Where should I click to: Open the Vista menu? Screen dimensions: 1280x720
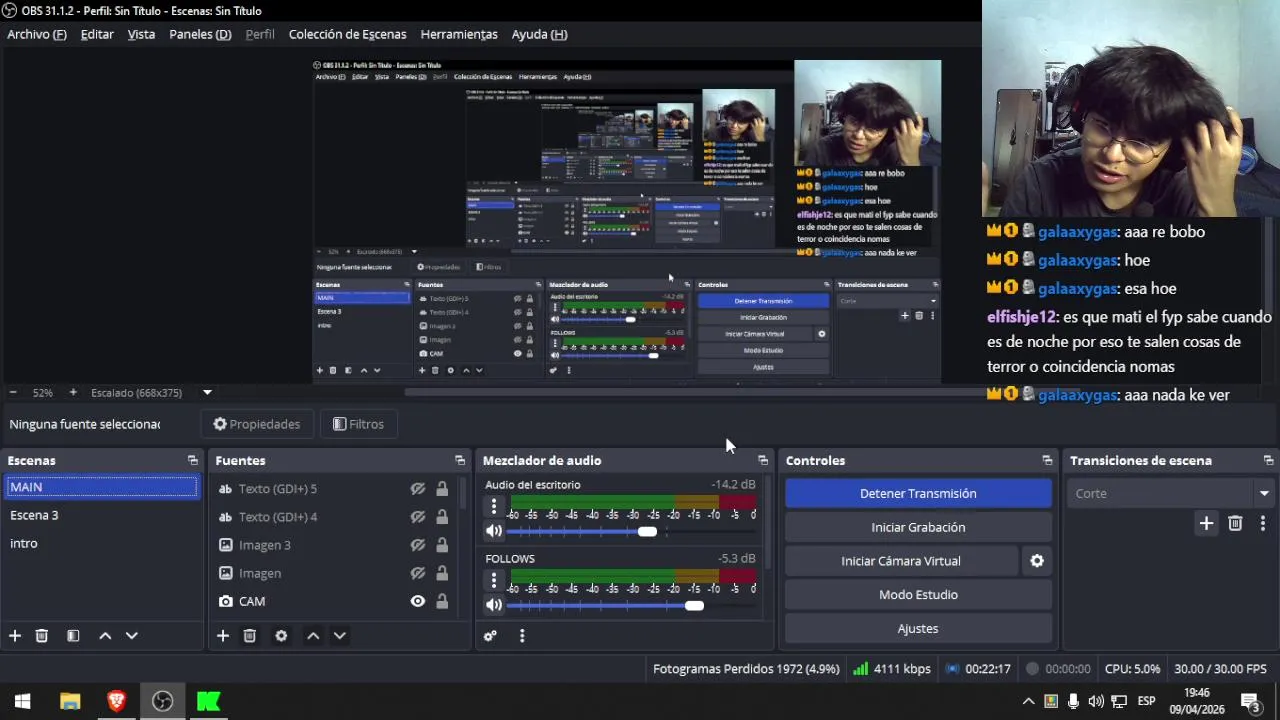(141, 34)
